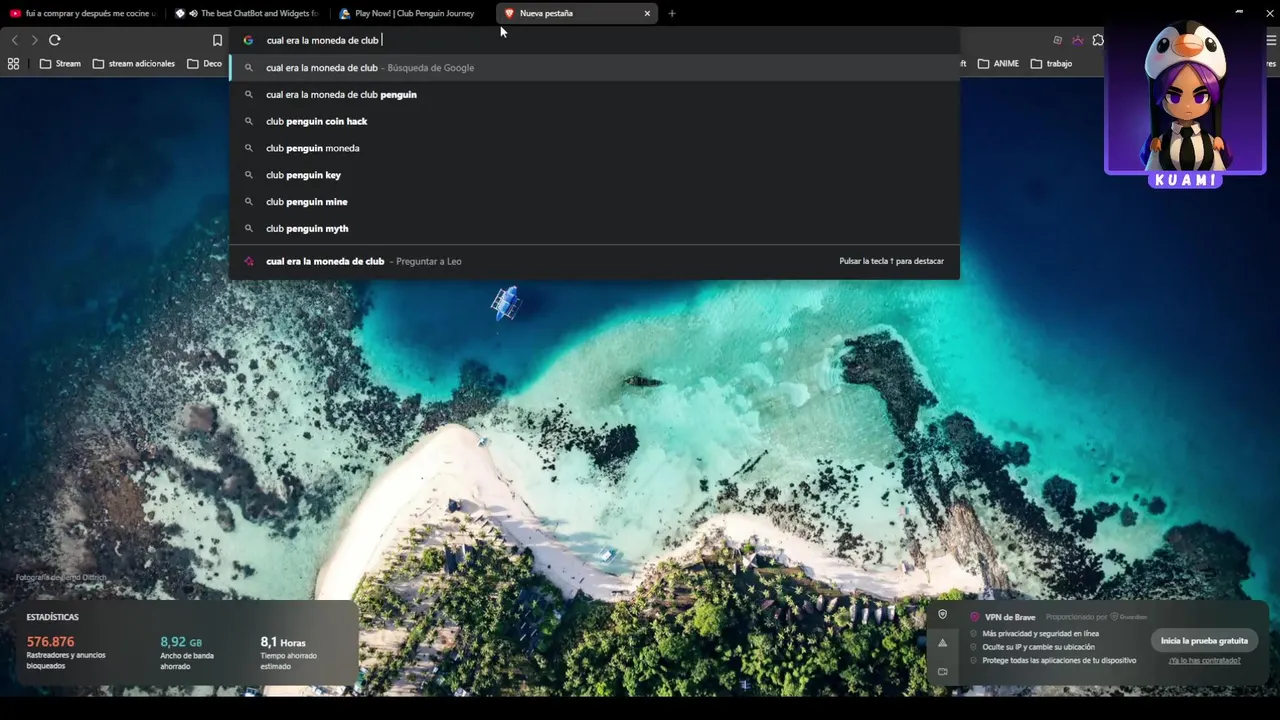Open the stream adicionales bookmarks folder

tap(133, 64)
